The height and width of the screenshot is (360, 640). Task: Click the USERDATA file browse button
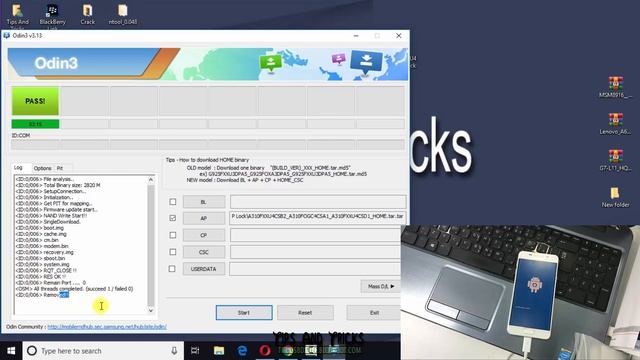pos(204,269)
